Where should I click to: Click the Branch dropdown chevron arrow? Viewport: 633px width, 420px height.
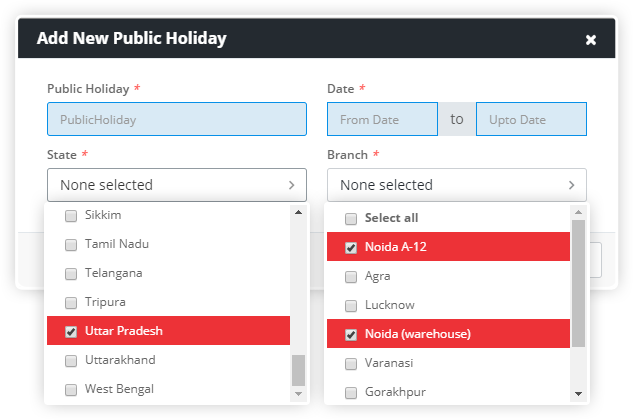[x=571, y=185]
